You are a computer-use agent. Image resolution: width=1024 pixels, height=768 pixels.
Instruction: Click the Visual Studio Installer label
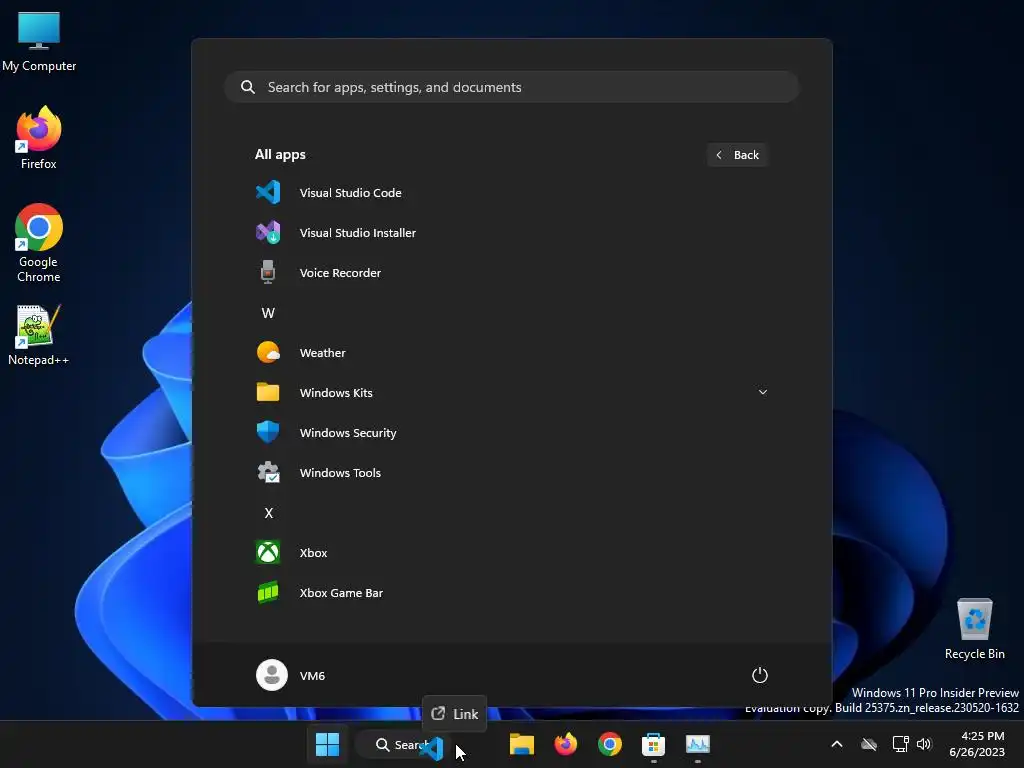coord(357,232)
